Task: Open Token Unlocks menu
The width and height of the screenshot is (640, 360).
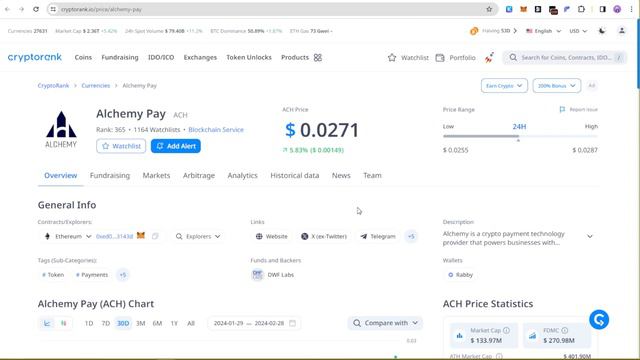Action: 249,58
